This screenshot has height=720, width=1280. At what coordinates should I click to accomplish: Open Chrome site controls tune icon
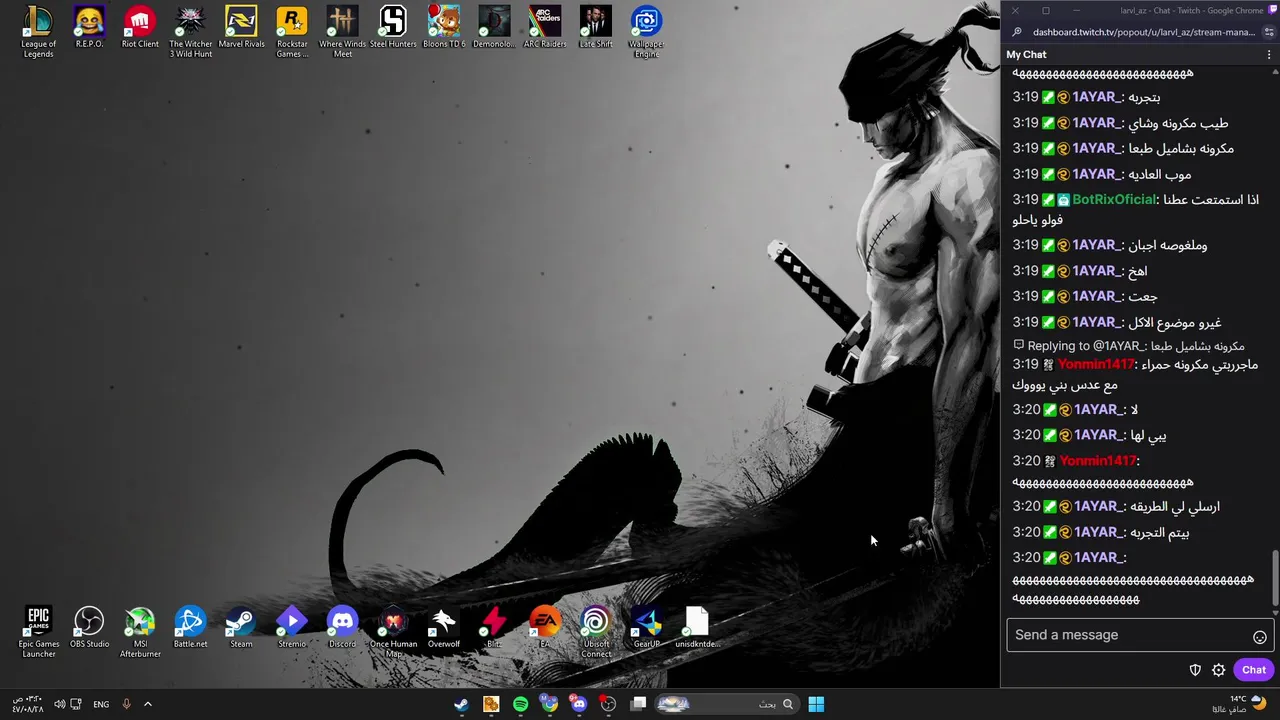[1269, 32]
